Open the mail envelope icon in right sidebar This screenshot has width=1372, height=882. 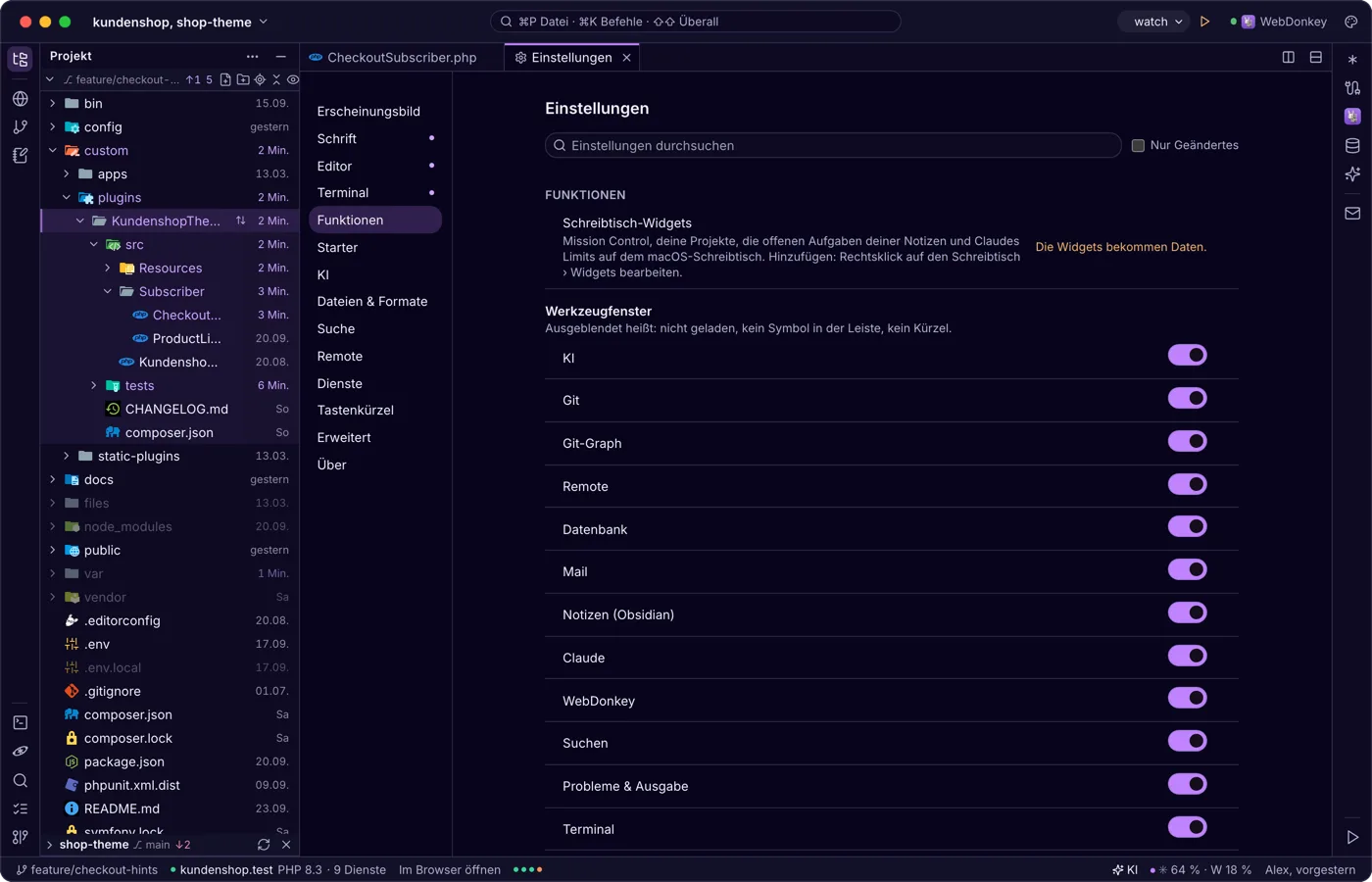pos(1352,214)
